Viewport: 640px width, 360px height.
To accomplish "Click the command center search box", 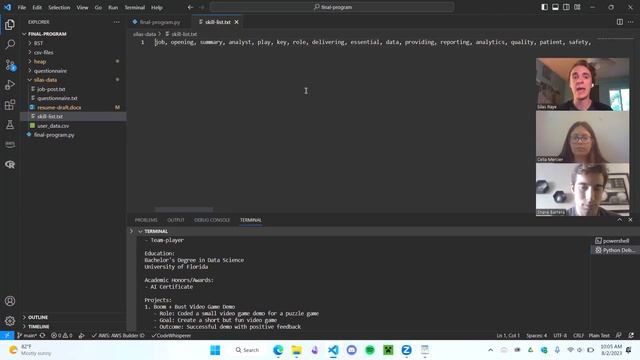I will [x=332, y=7].
